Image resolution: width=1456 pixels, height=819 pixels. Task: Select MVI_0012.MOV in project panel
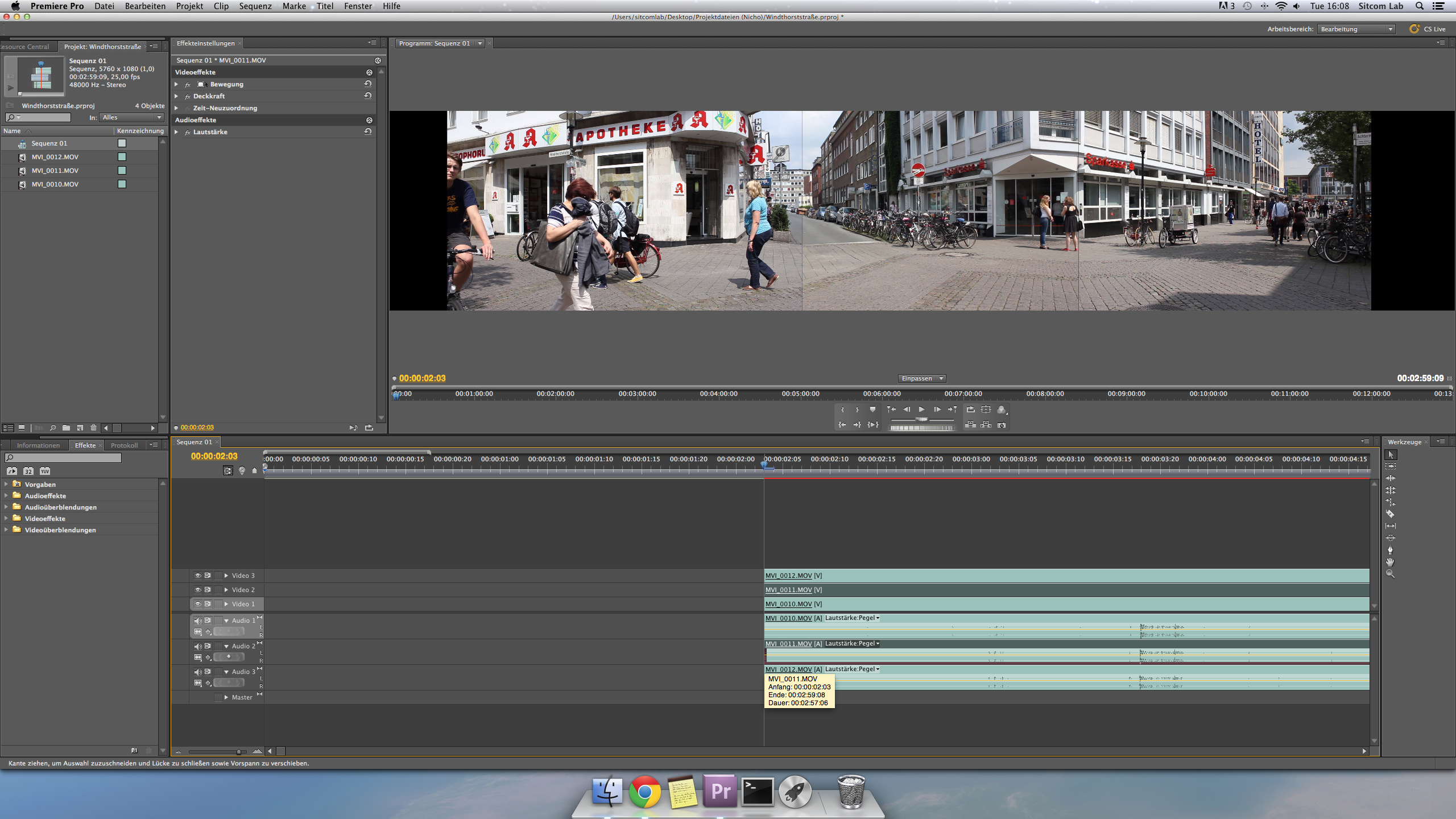pyautogui.click(x=55, y=157)
